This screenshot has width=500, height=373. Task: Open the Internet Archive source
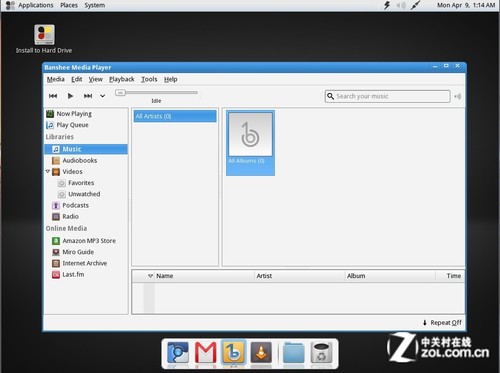click(86, 263)
